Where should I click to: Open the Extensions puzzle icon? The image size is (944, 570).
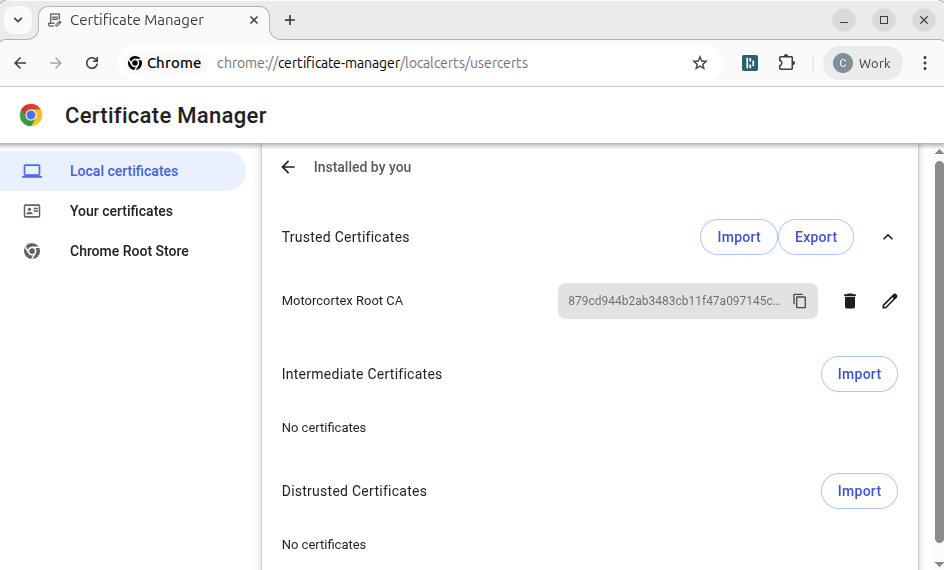(x=787, y=63)
